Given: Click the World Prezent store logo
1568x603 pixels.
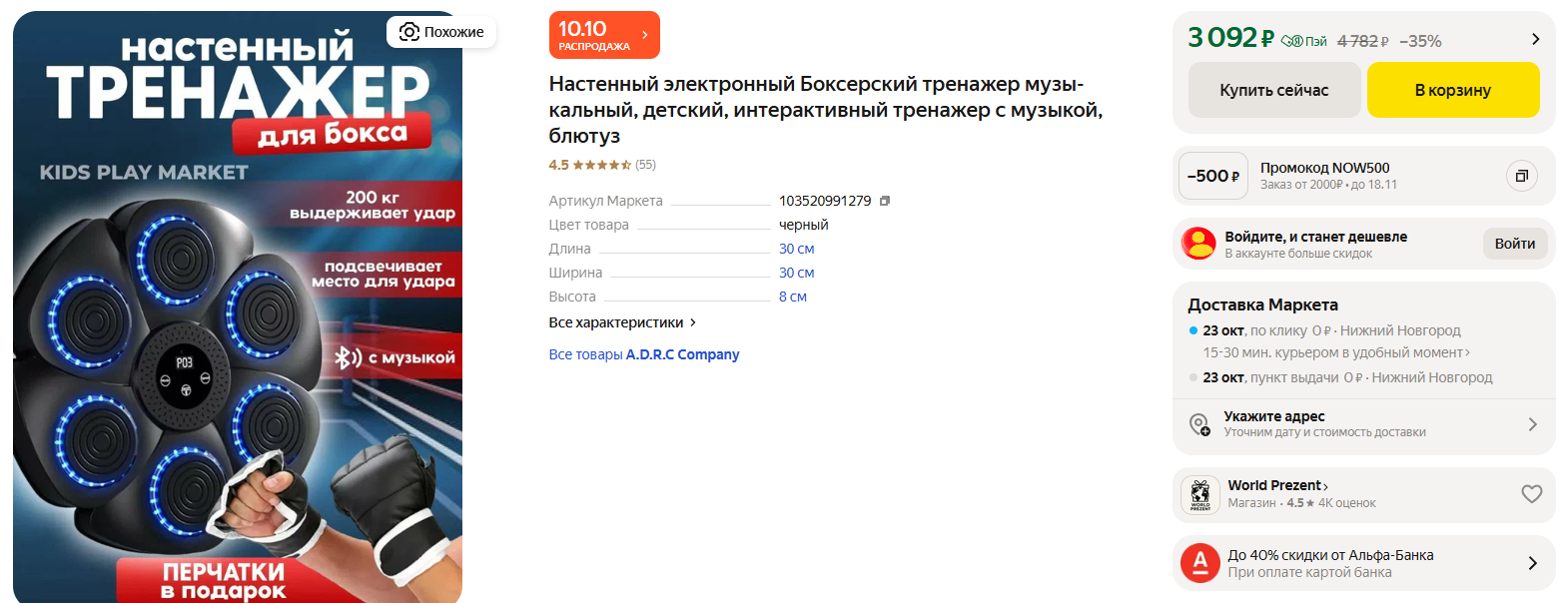Looking at the screenshot, I should (1199, 495).
